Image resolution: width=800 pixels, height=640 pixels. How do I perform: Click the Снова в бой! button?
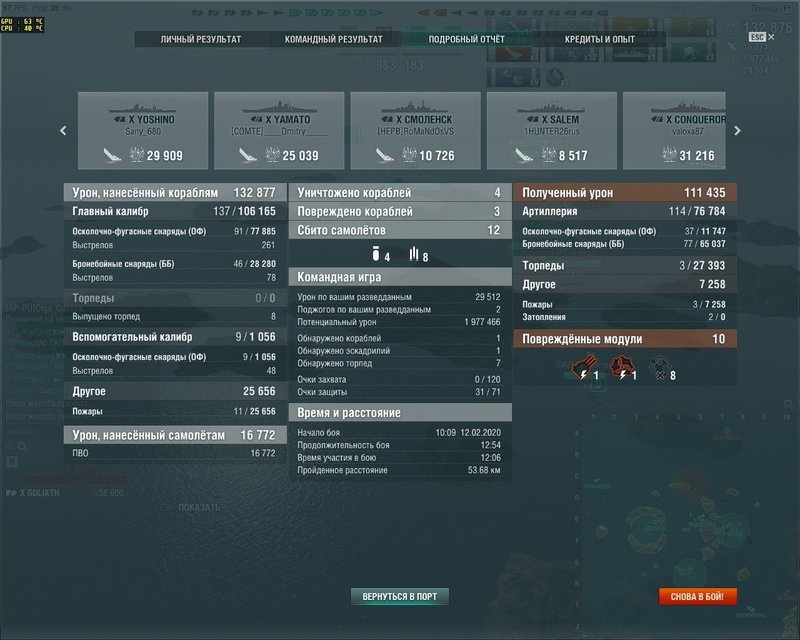coord(697,596)
